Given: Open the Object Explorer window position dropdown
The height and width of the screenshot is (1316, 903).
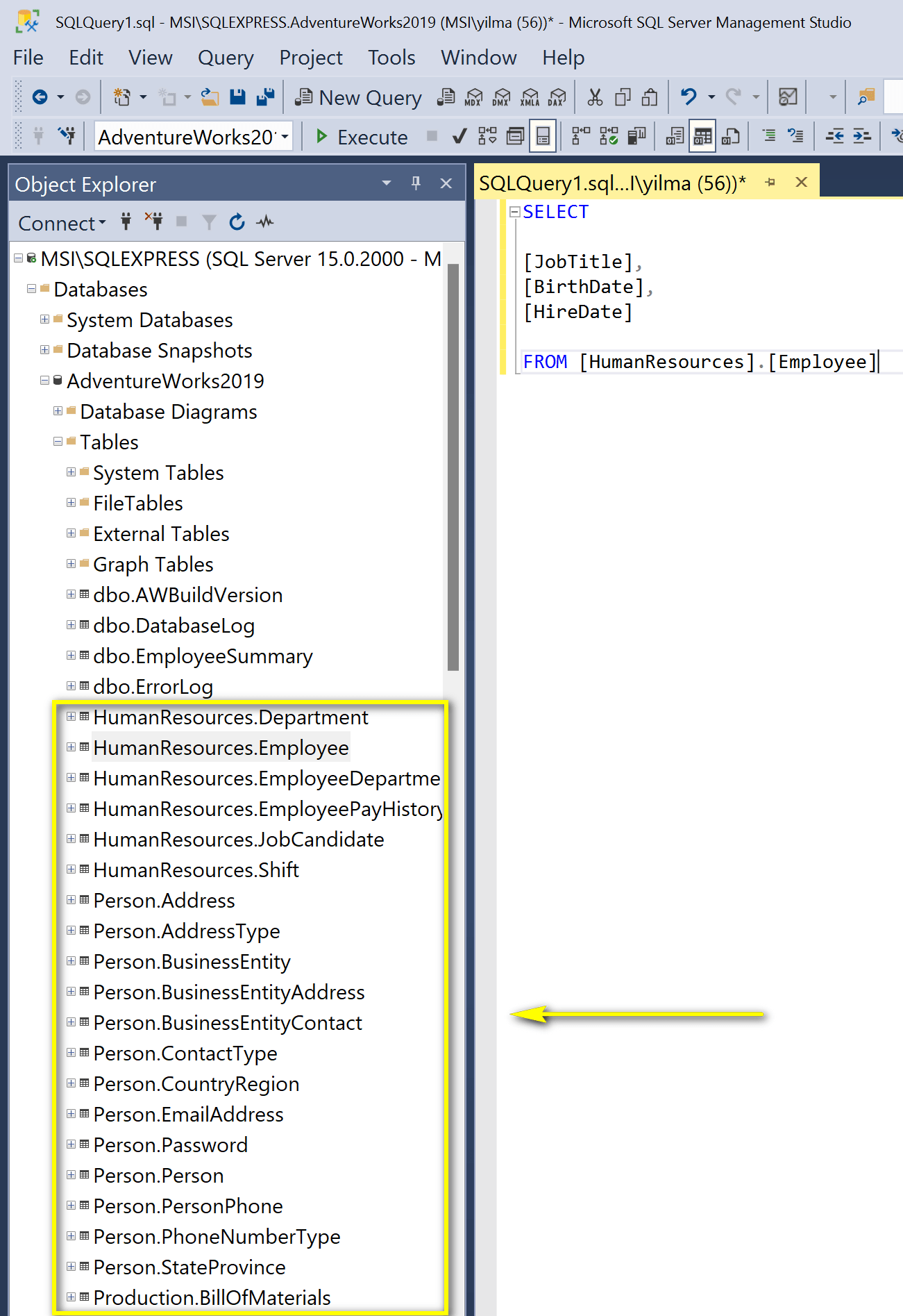Looking at the screenshot, I should click(387, 183).
